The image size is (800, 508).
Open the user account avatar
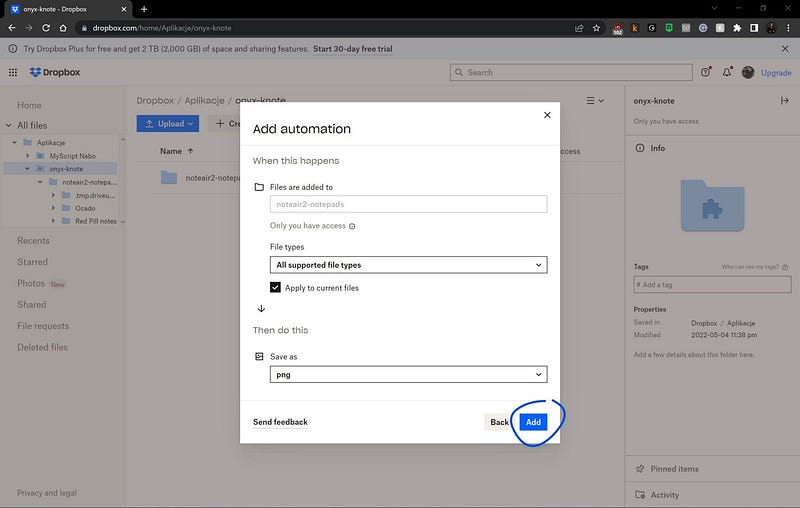click(x=748, y=72)
